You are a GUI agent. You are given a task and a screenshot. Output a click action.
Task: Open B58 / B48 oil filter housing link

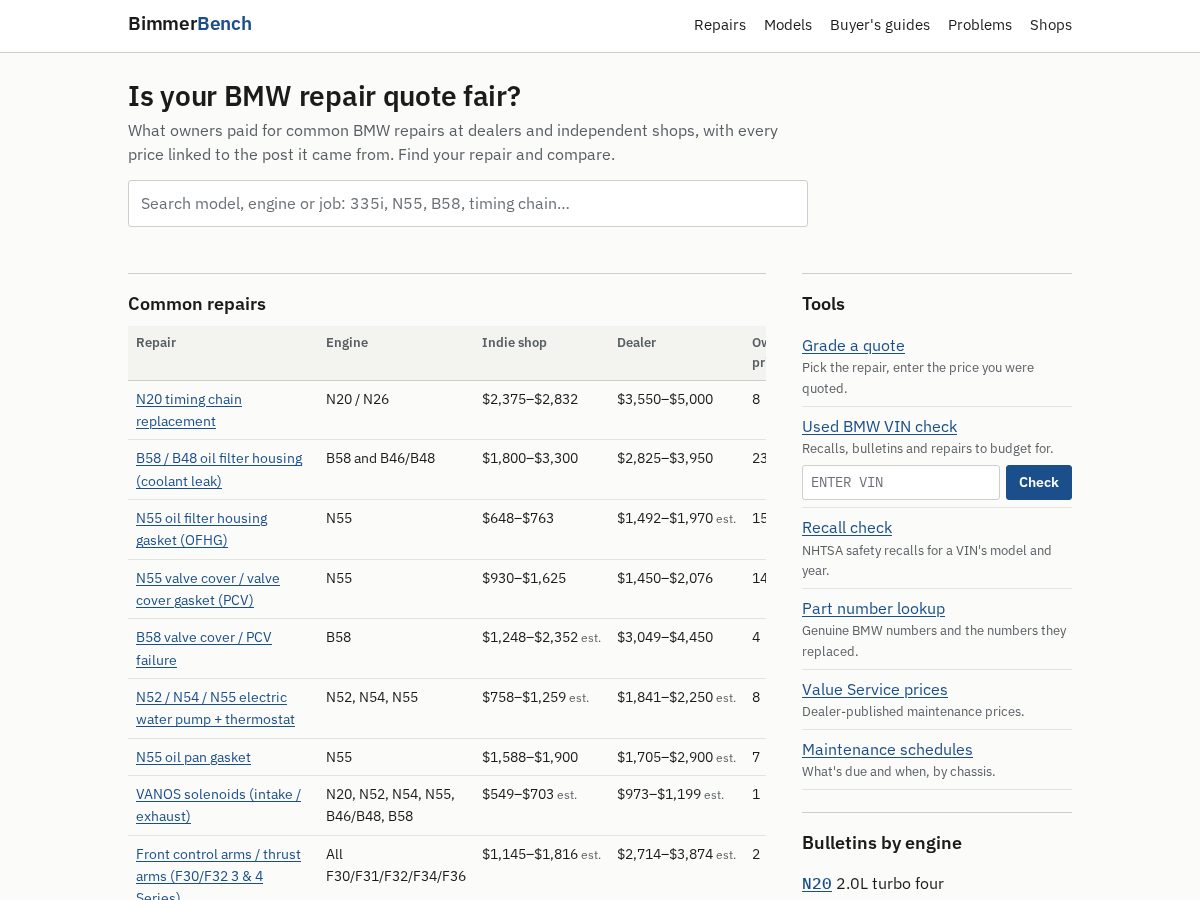coord(219,469)
